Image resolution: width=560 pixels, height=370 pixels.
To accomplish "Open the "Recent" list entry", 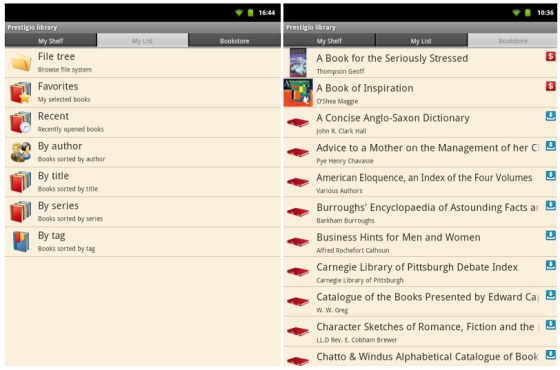I will pyautogui.click(x=143, y=122).
